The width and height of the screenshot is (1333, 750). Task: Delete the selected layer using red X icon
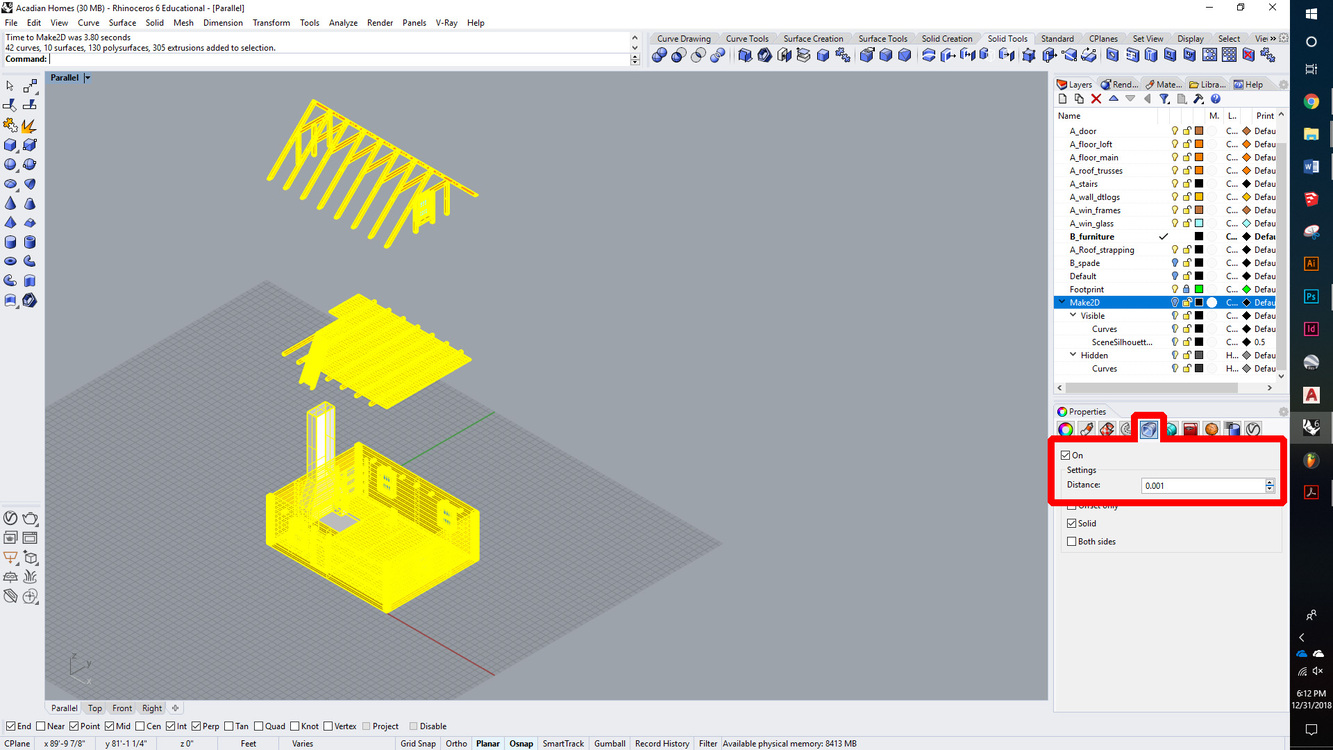pos(1096,99)
